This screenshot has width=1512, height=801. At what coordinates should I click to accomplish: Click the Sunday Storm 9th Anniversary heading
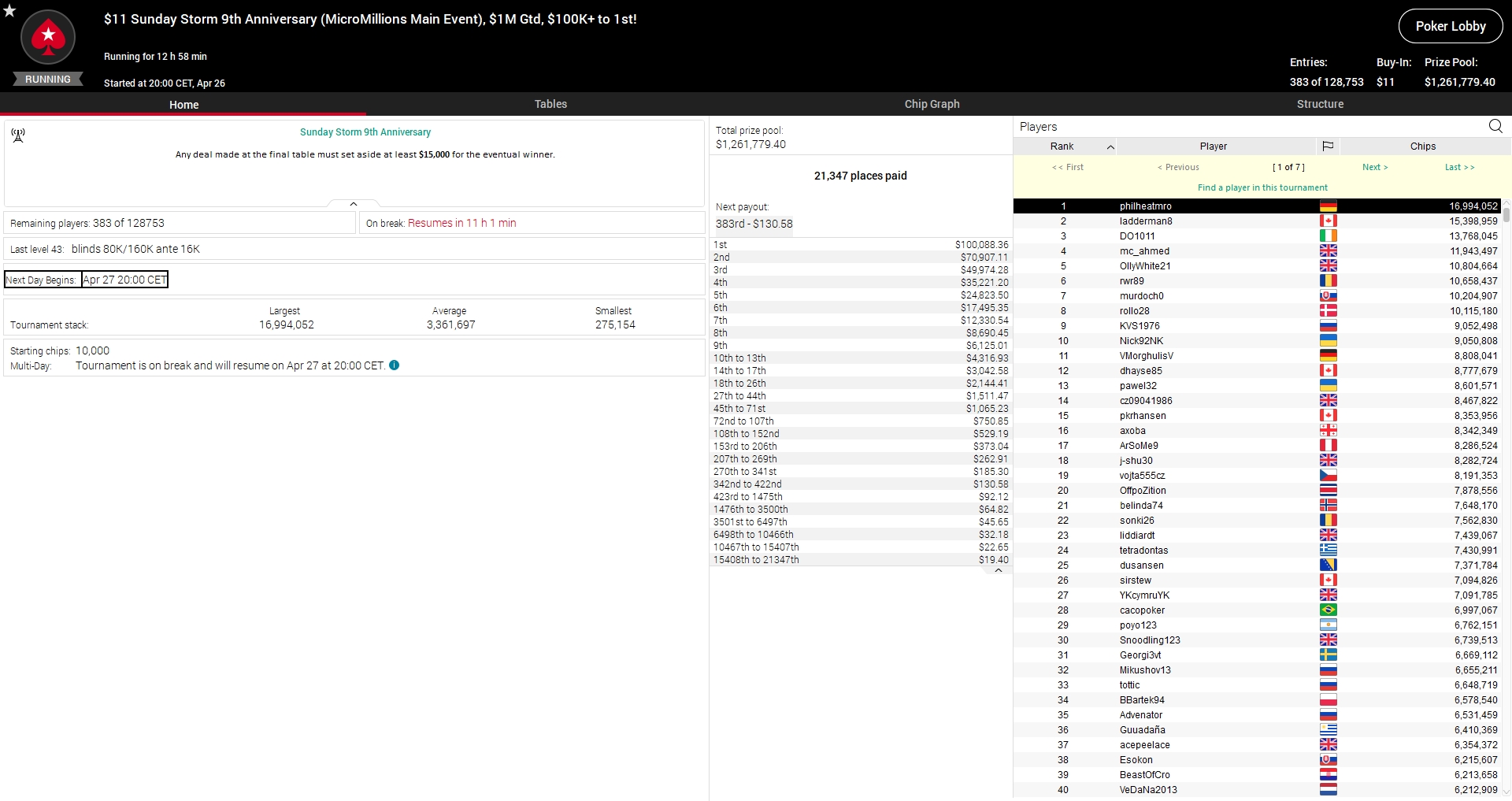[x=365, y=132]
